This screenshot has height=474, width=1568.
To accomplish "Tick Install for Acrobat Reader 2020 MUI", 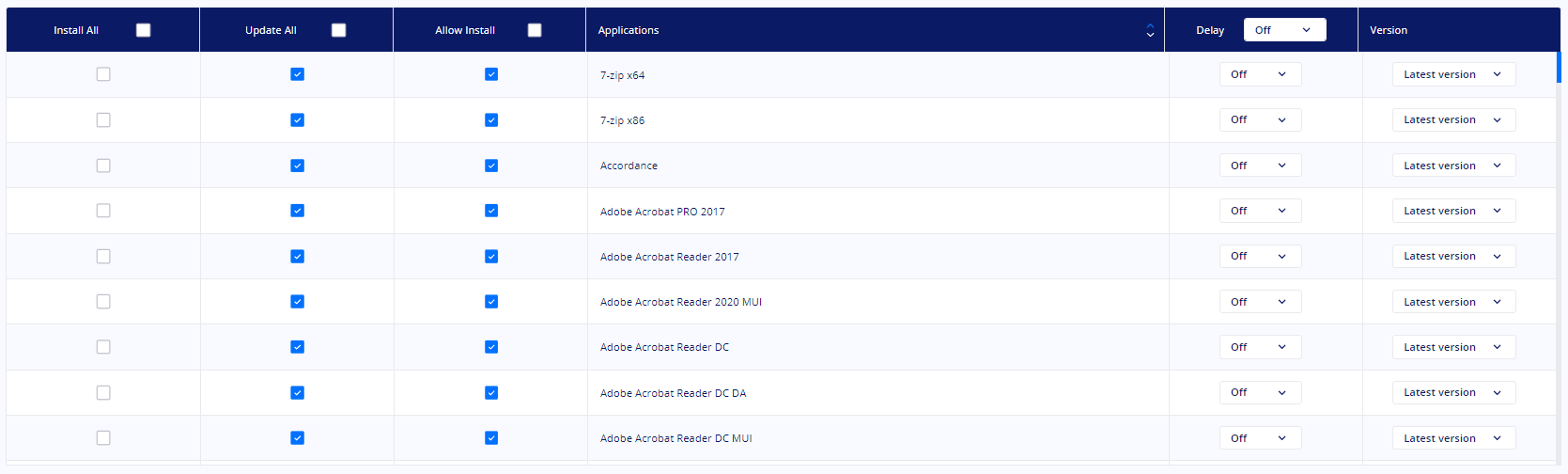I will [103, 302].
